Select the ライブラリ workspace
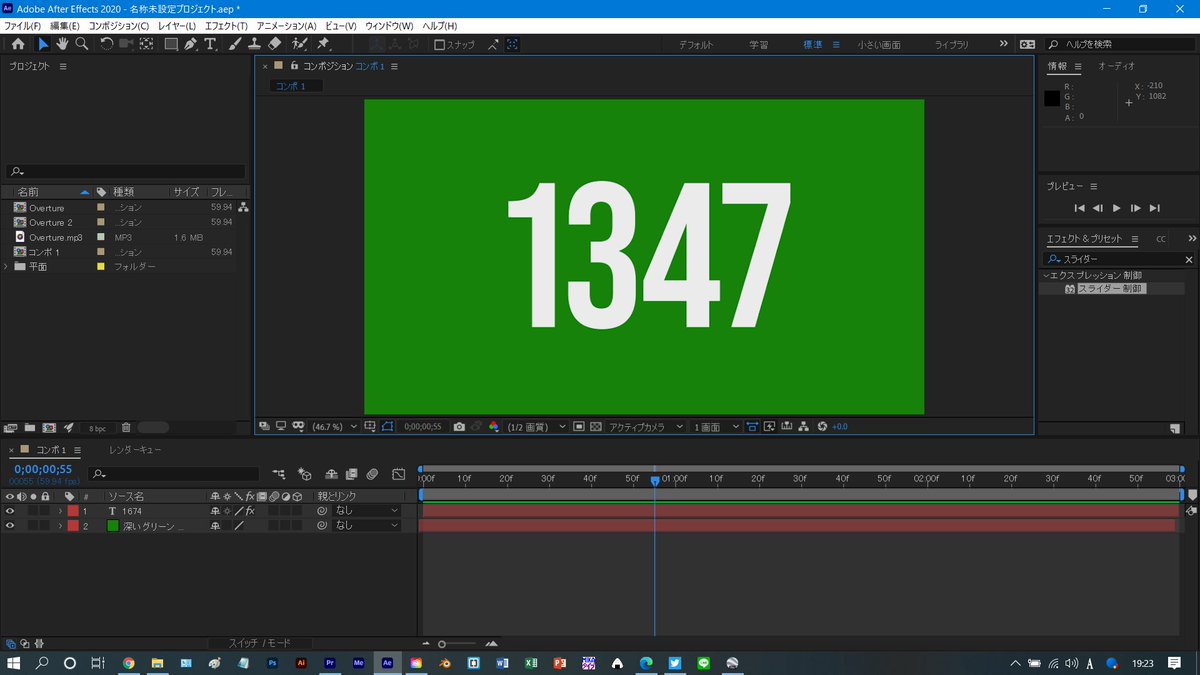1200x675 pixels. coord(951,45)
